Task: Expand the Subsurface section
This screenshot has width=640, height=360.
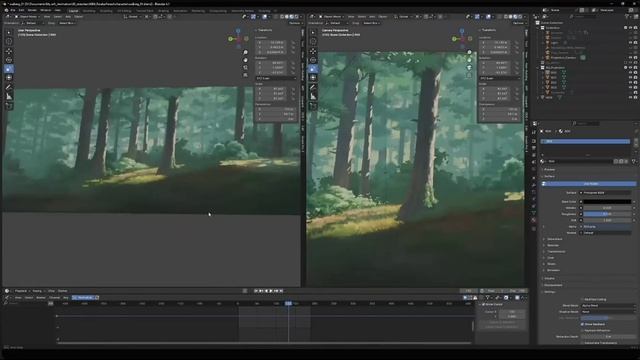Action: click(x=554, y=239)
